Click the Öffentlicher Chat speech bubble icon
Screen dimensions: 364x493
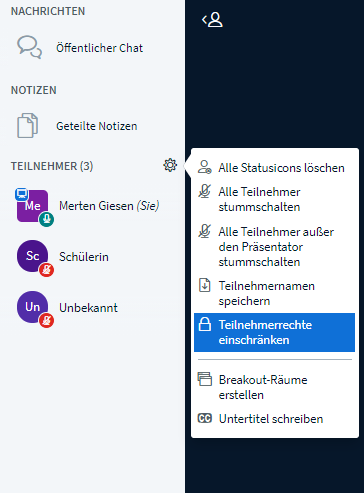point(30,47)
